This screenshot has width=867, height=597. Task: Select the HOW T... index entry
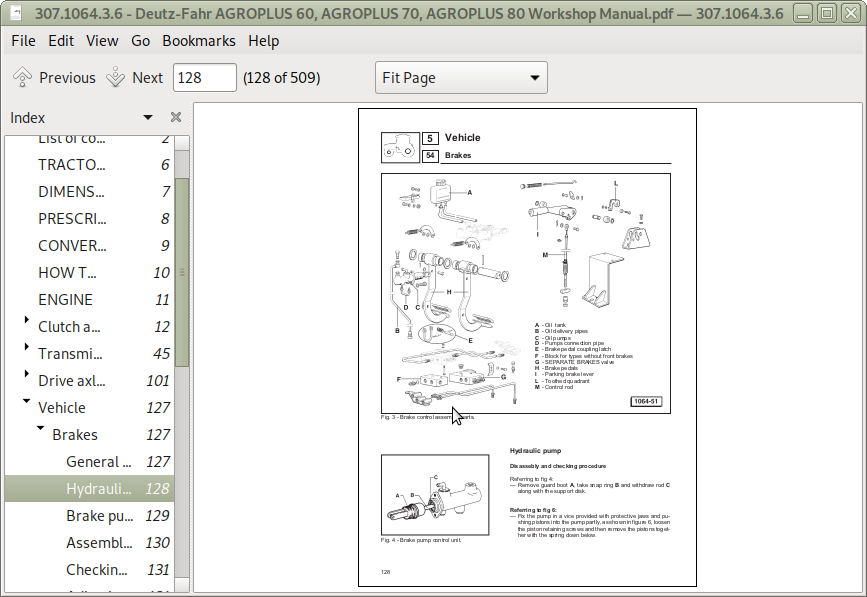[90, 273]
